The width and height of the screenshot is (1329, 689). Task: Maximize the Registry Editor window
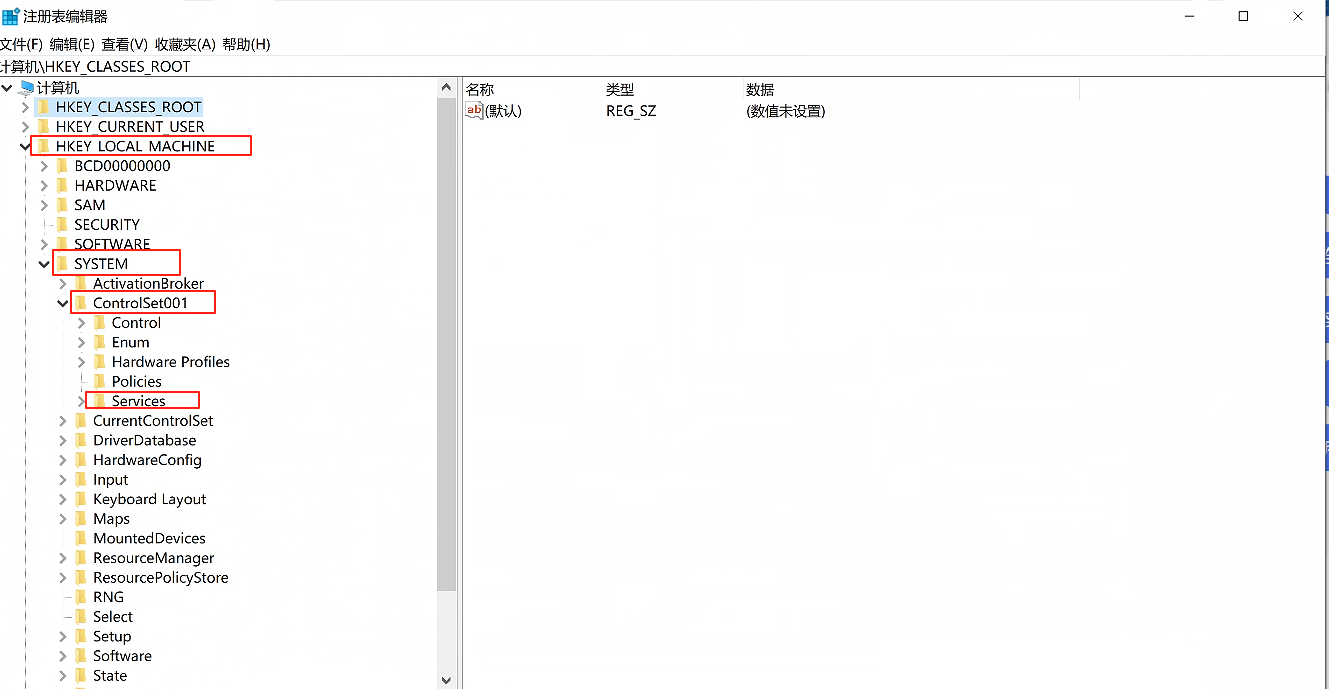pyautogui.click(x=1243, y=16)
